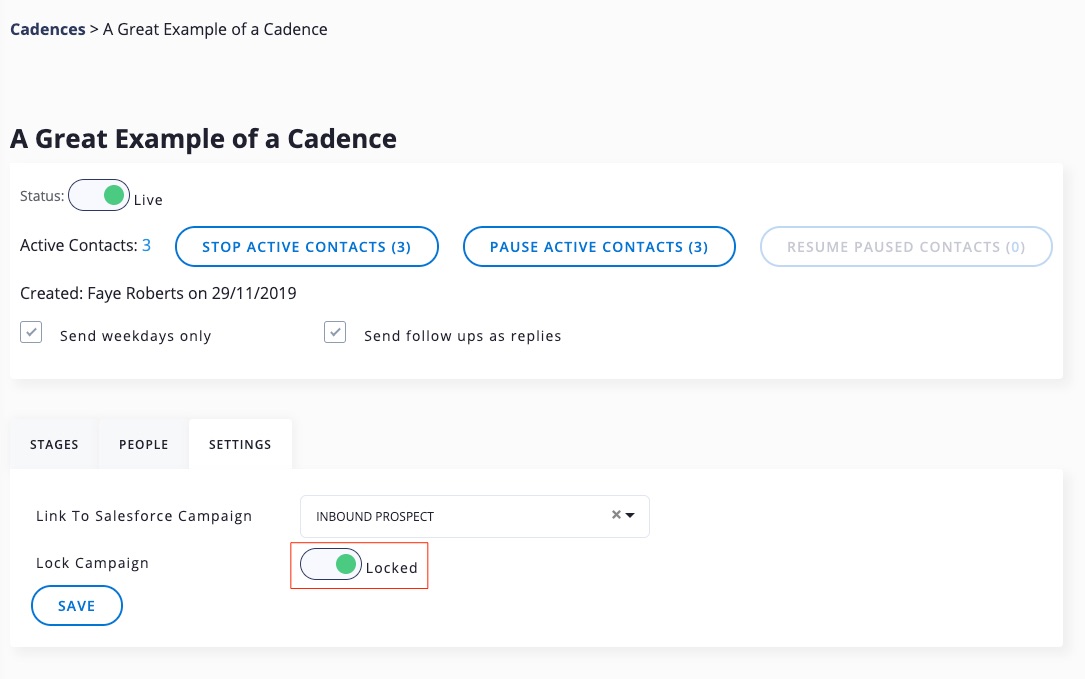Image resolution: width=1085 pixels, height=679 pixels.
Task: Uncheck Send follow ups as replies checkbox
Action: (335, 334)
